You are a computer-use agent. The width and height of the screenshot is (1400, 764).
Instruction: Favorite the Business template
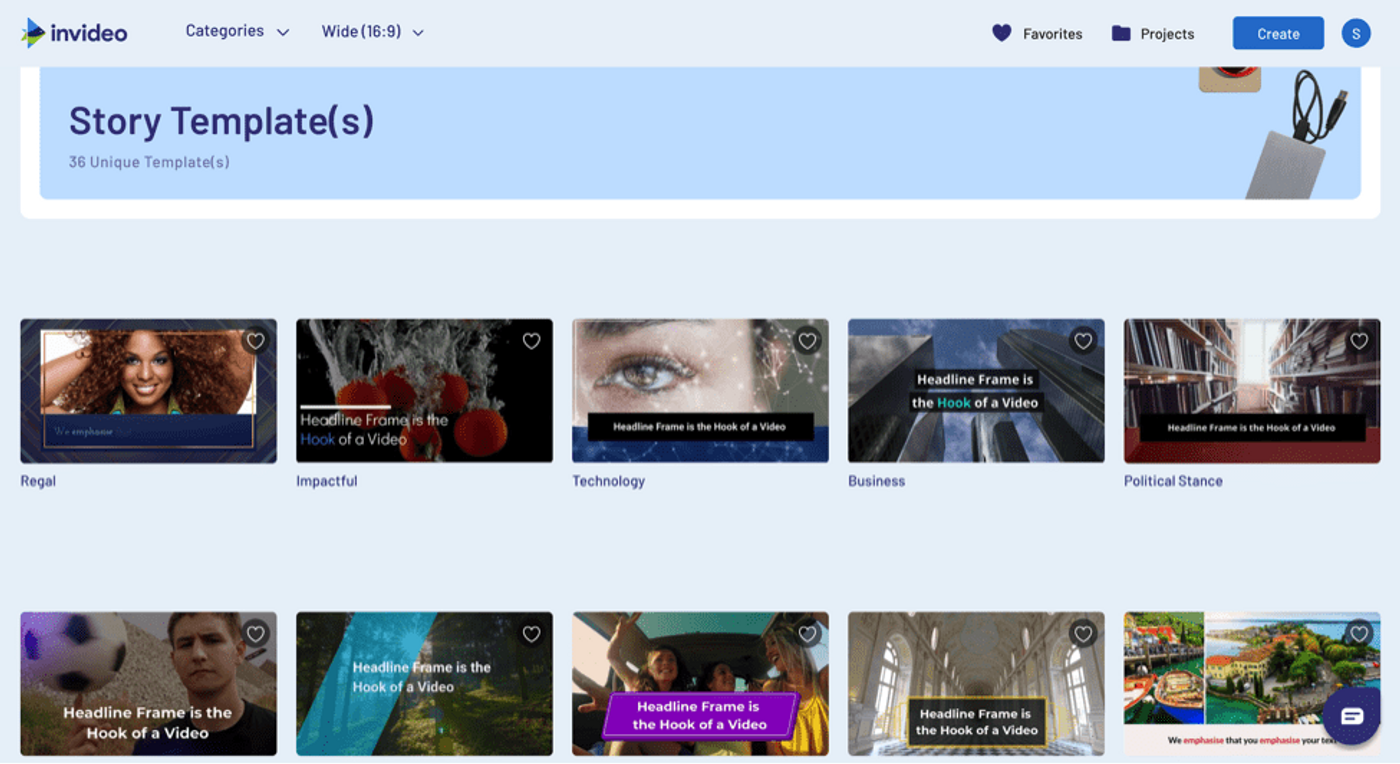(x=1083, y=341)
